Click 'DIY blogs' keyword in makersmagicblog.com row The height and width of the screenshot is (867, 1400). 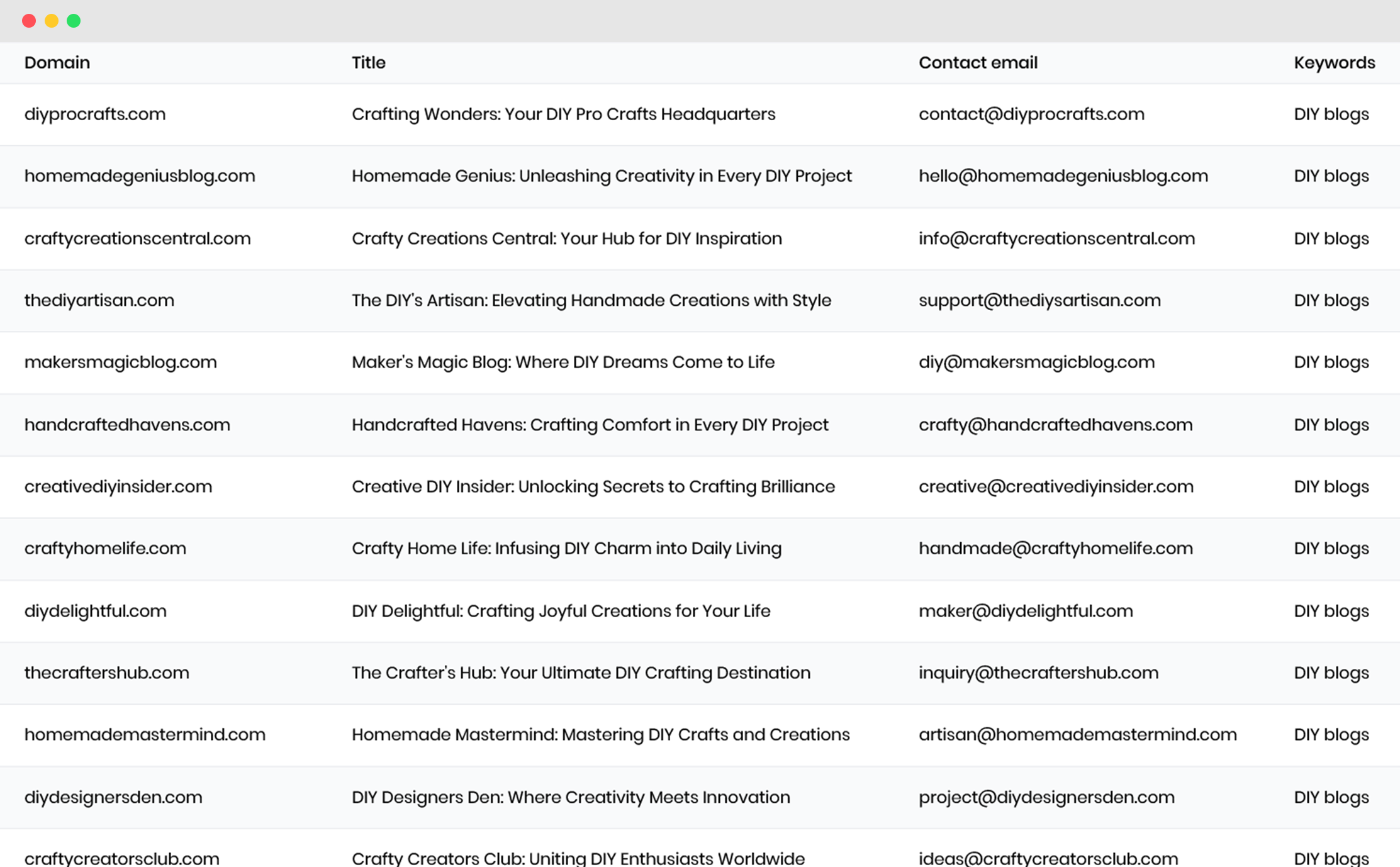[x=1331, y=362]
